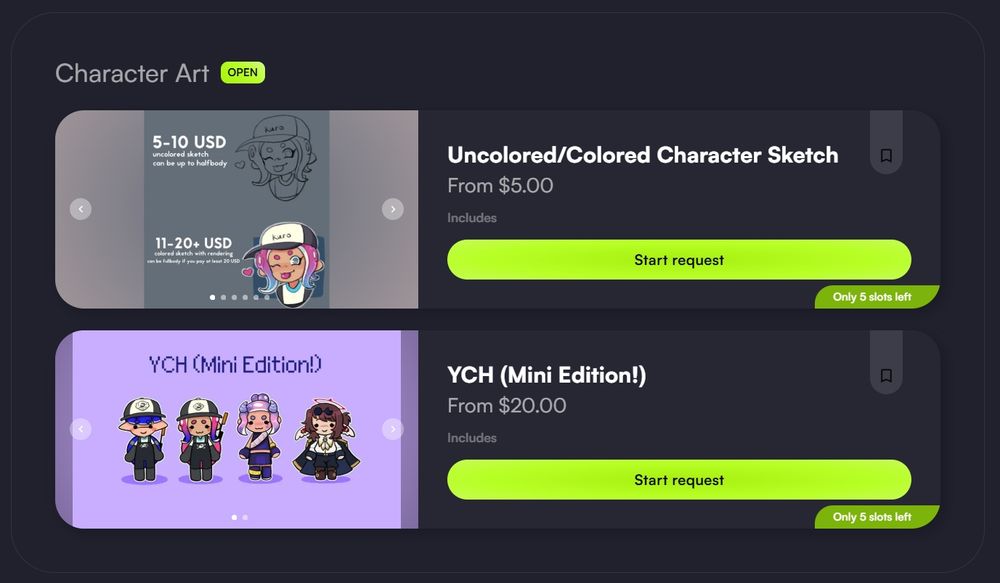Bookmark the YCH (Mini Edition!) listing

pos(886,375)
